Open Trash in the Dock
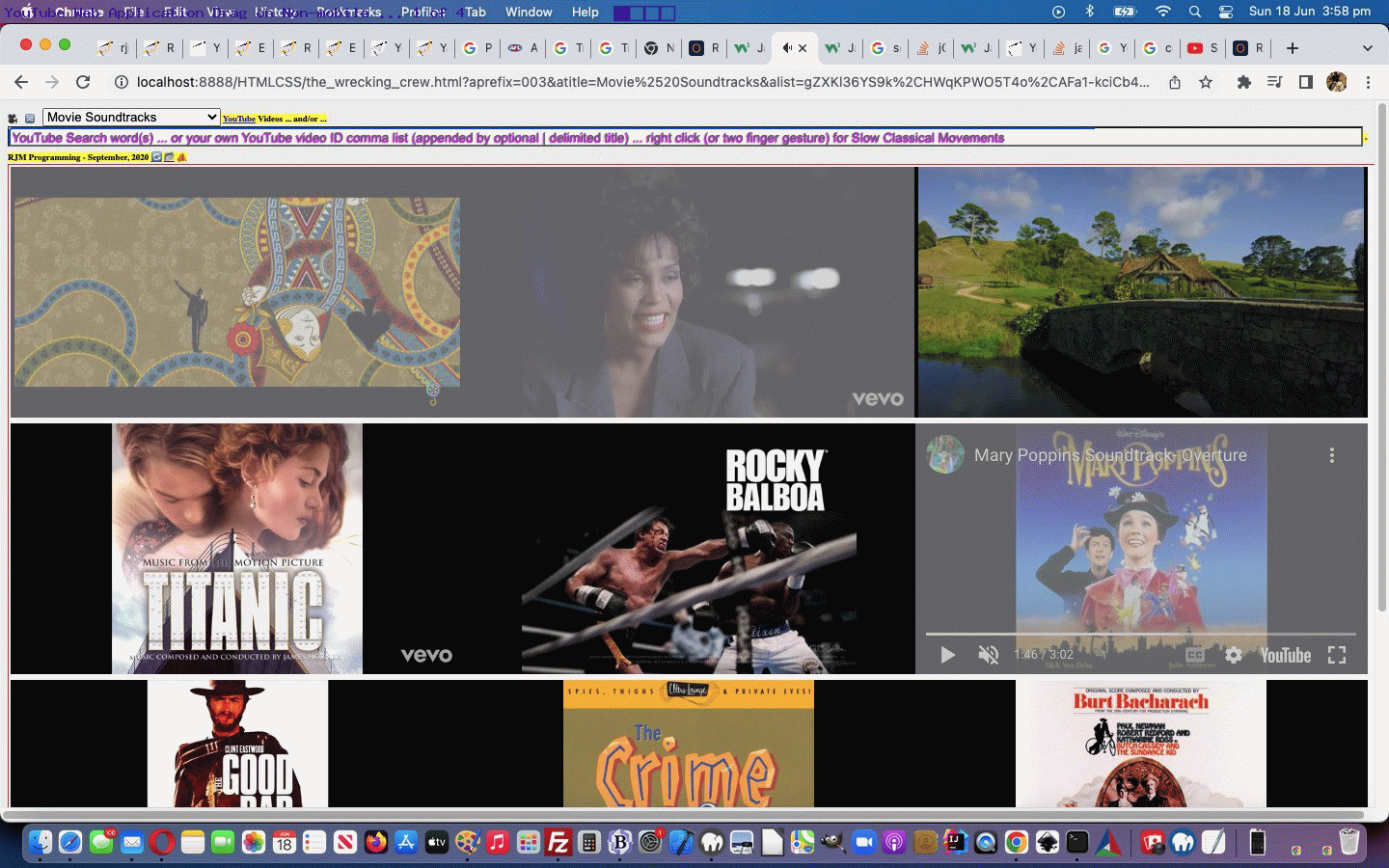The image size is (1389, 868). pyautogui.click(x=1349, y=842)
